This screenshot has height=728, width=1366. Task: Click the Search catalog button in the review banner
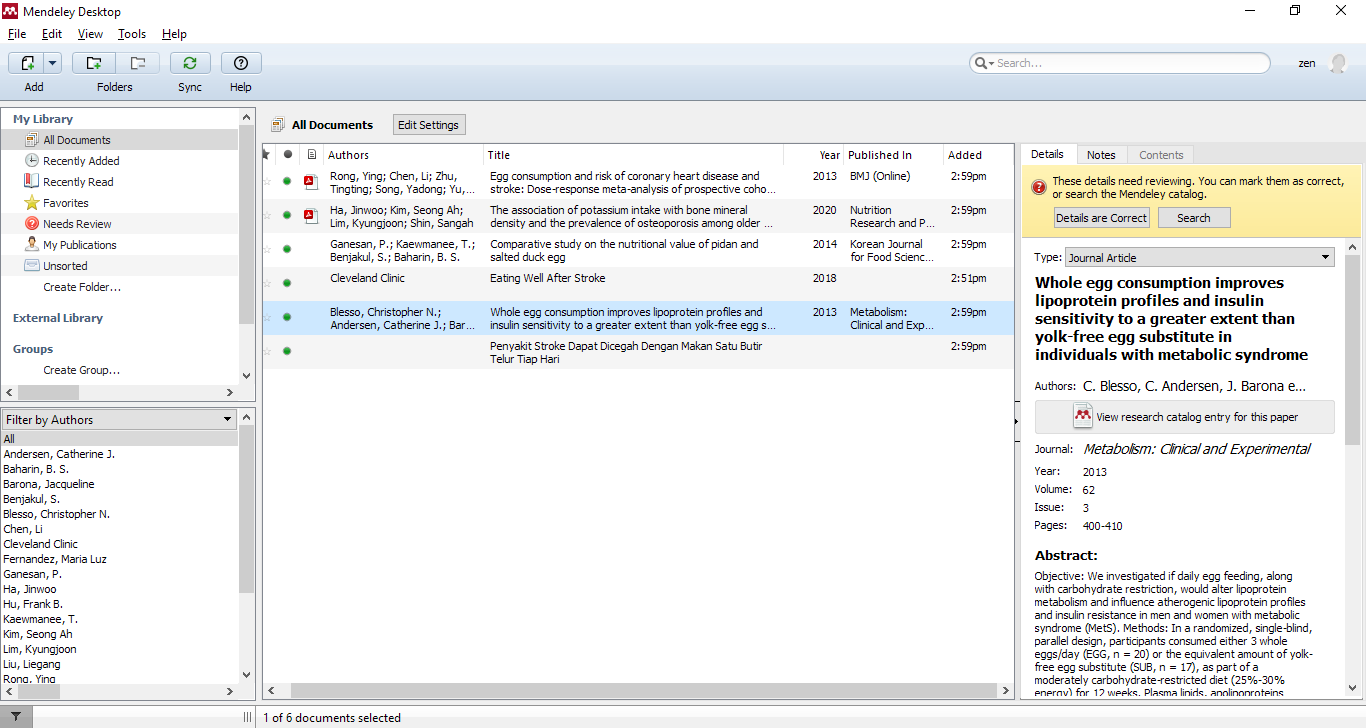(x=1194, y=218)
